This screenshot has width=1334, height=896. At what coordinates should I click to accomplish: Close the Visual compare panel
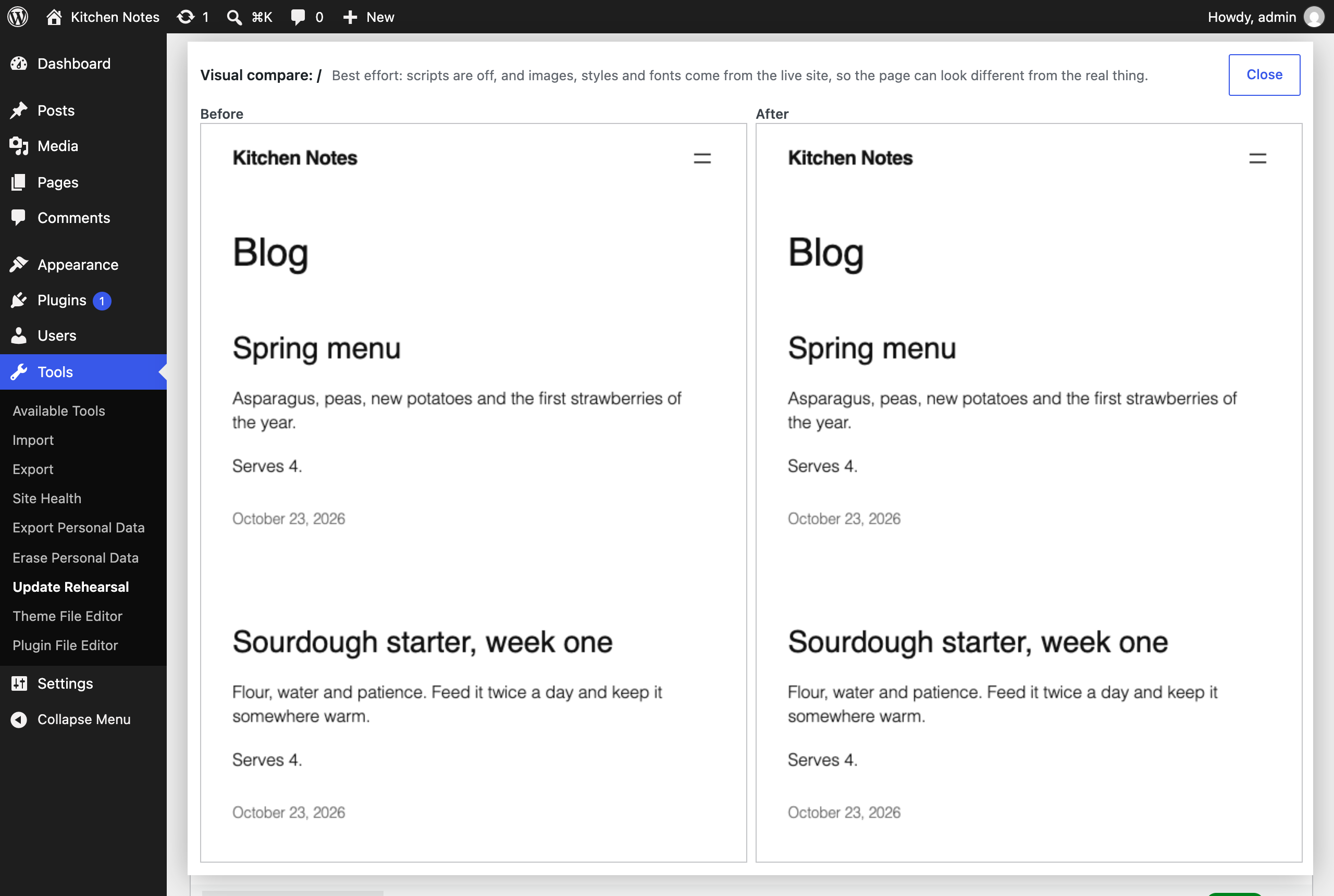(x=1264, y=75)
